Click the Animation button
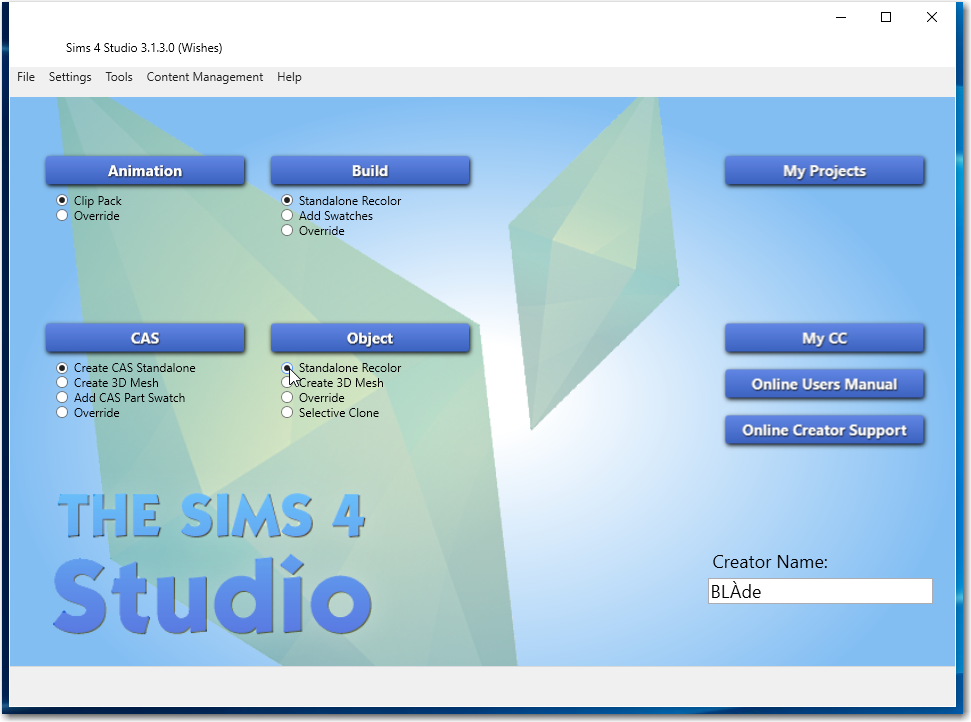 point(145,170)
